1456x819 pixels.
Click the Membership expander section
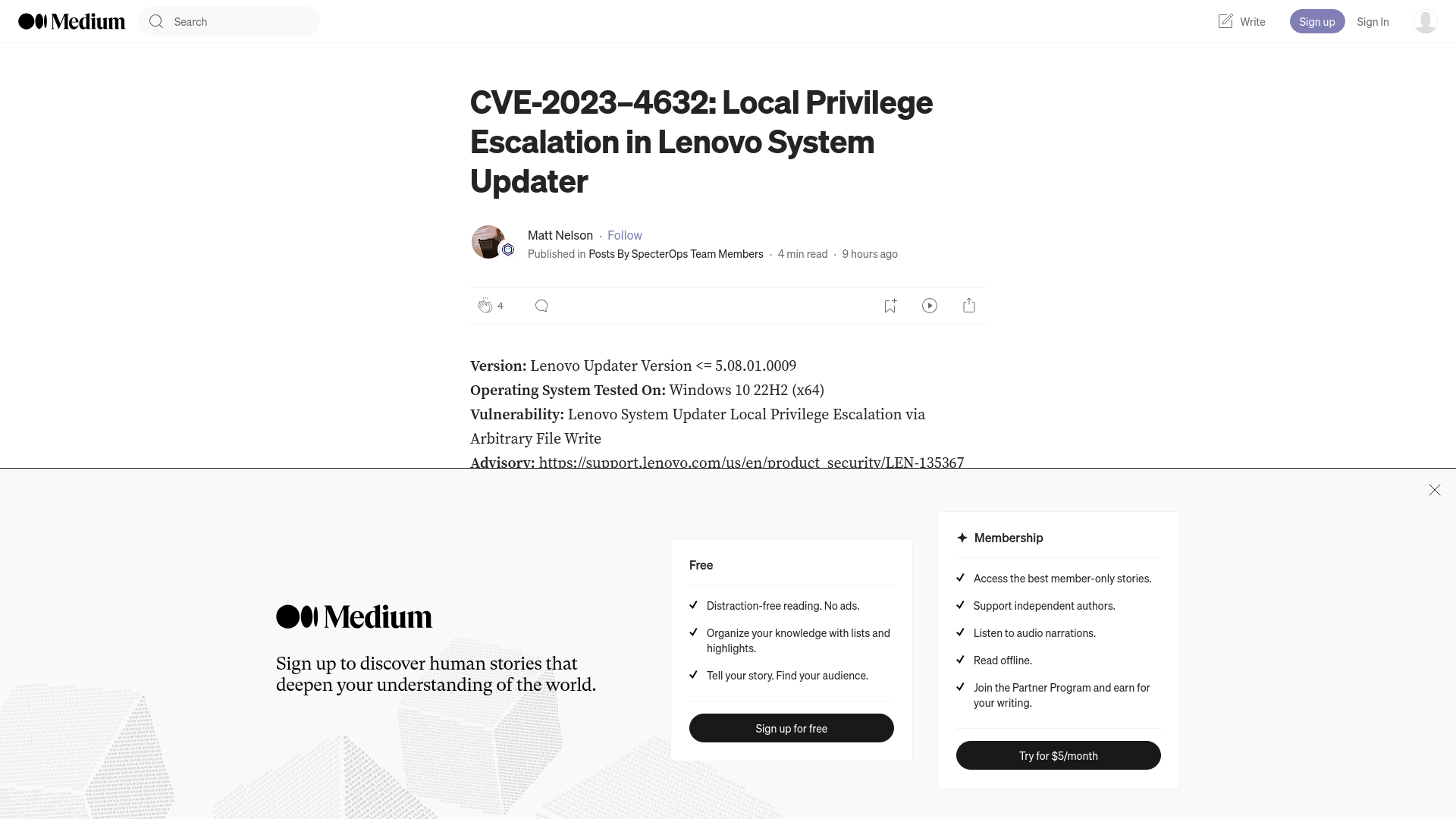click(1008, 537)
